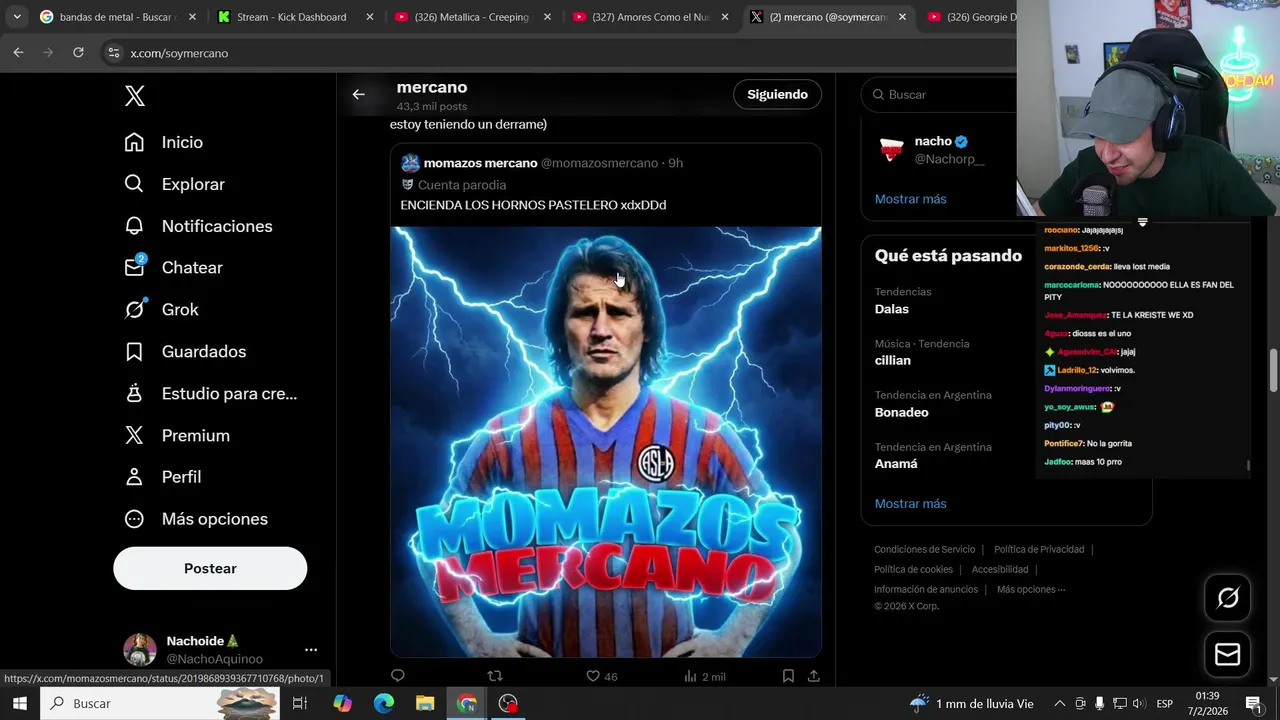Image resolution: width=1280 pixels, height=720 pixels.
Task: Click the Windows taskbar Buscar search box
Action: point(160,703)
